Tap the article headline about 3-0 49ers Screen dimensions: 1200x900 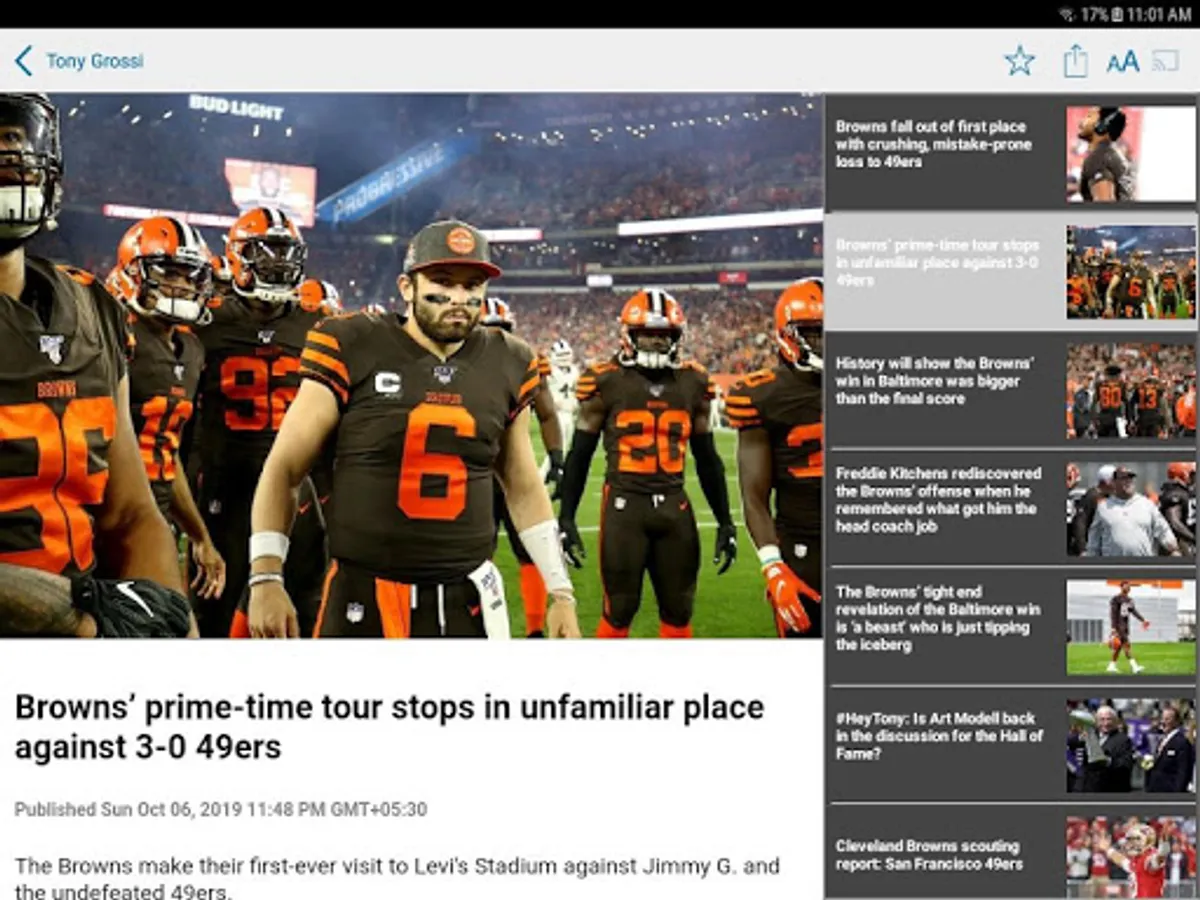tap(389, 727)
